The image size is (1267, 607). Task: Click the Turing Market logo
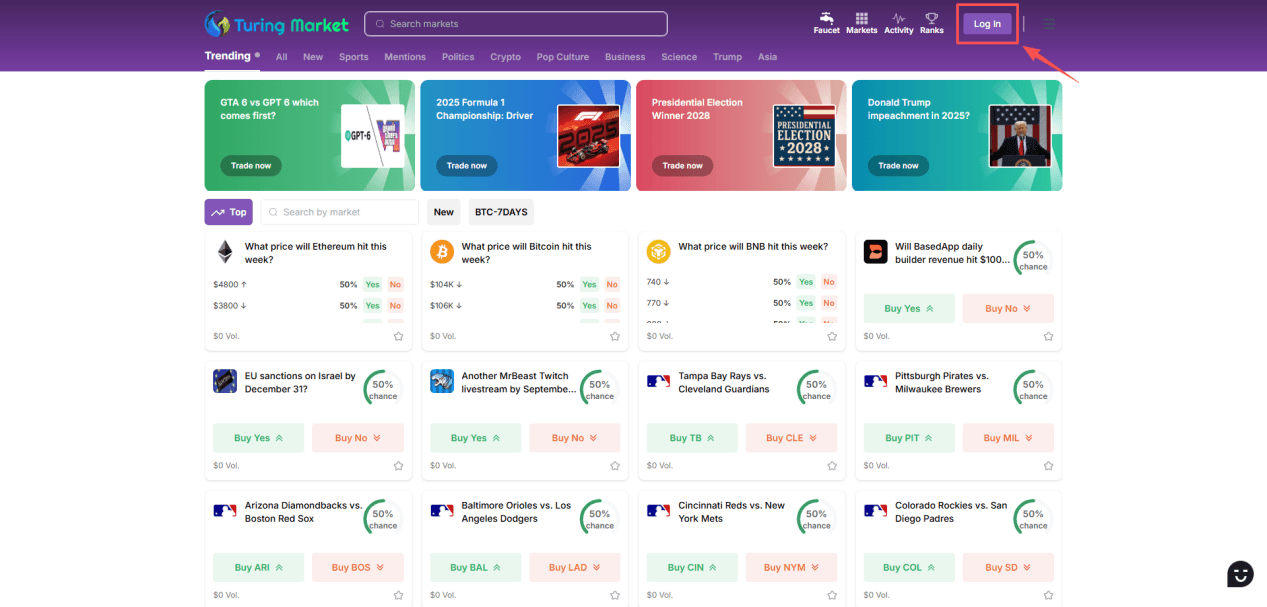point(277,24)
